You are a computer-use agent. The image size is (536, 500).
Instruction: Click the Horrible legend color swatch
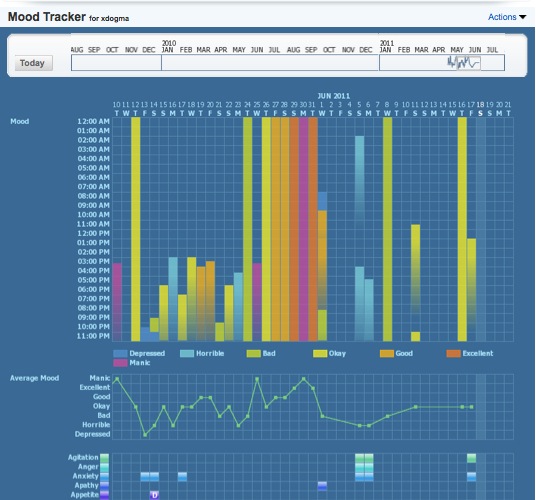tap(187, 353)
